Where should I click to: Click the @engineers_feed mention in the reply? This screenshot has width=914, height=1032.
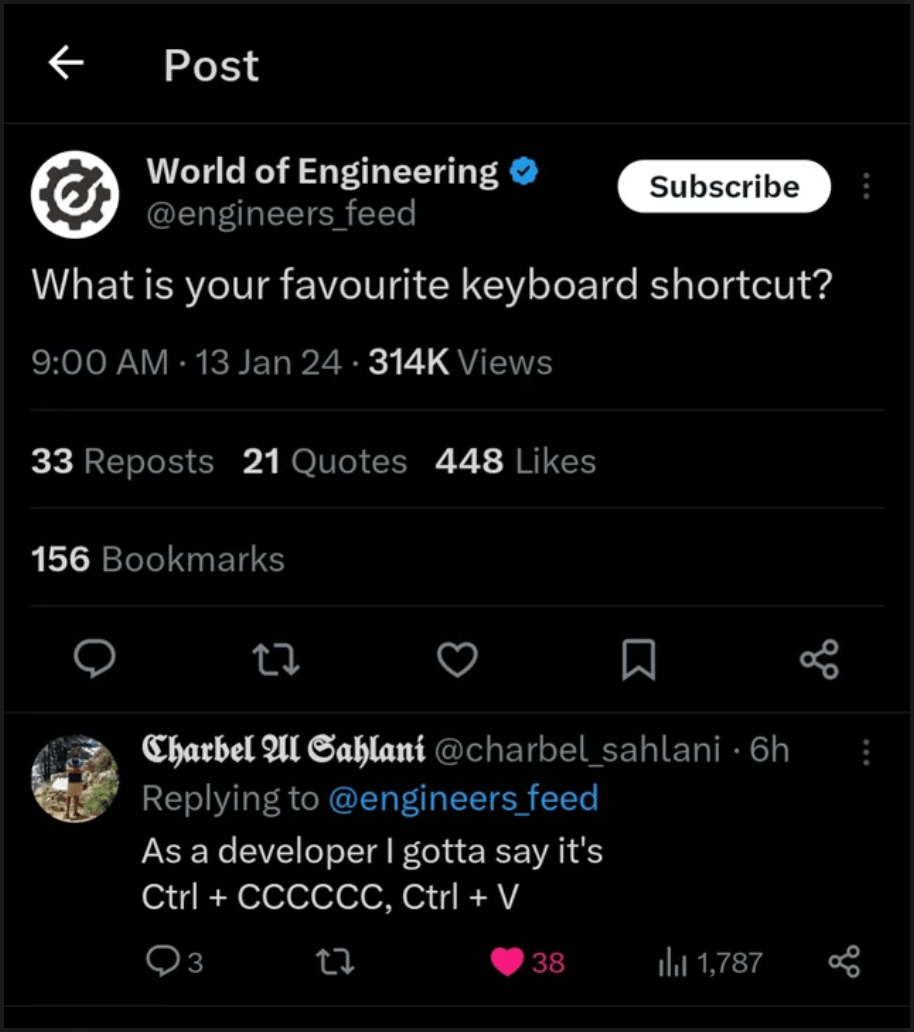(463, 798)
